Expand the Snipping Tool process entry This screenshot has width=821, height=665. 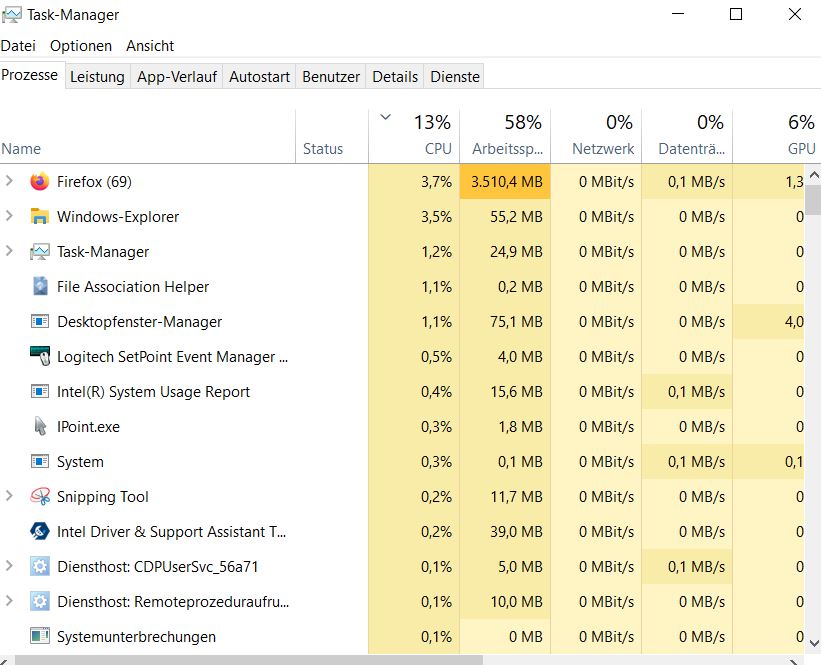point(10,497)
